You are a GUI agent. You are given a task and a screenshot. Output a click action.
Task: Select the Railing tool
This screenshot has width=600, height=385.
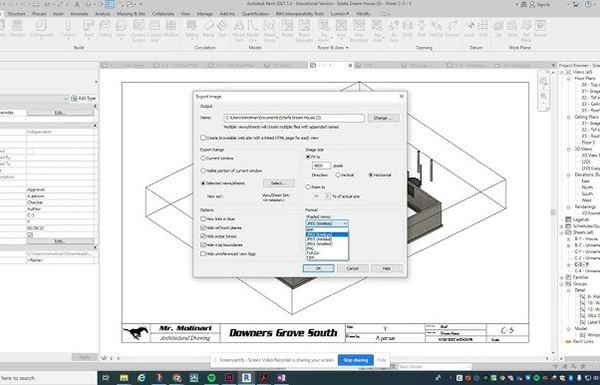click(192, 29)
